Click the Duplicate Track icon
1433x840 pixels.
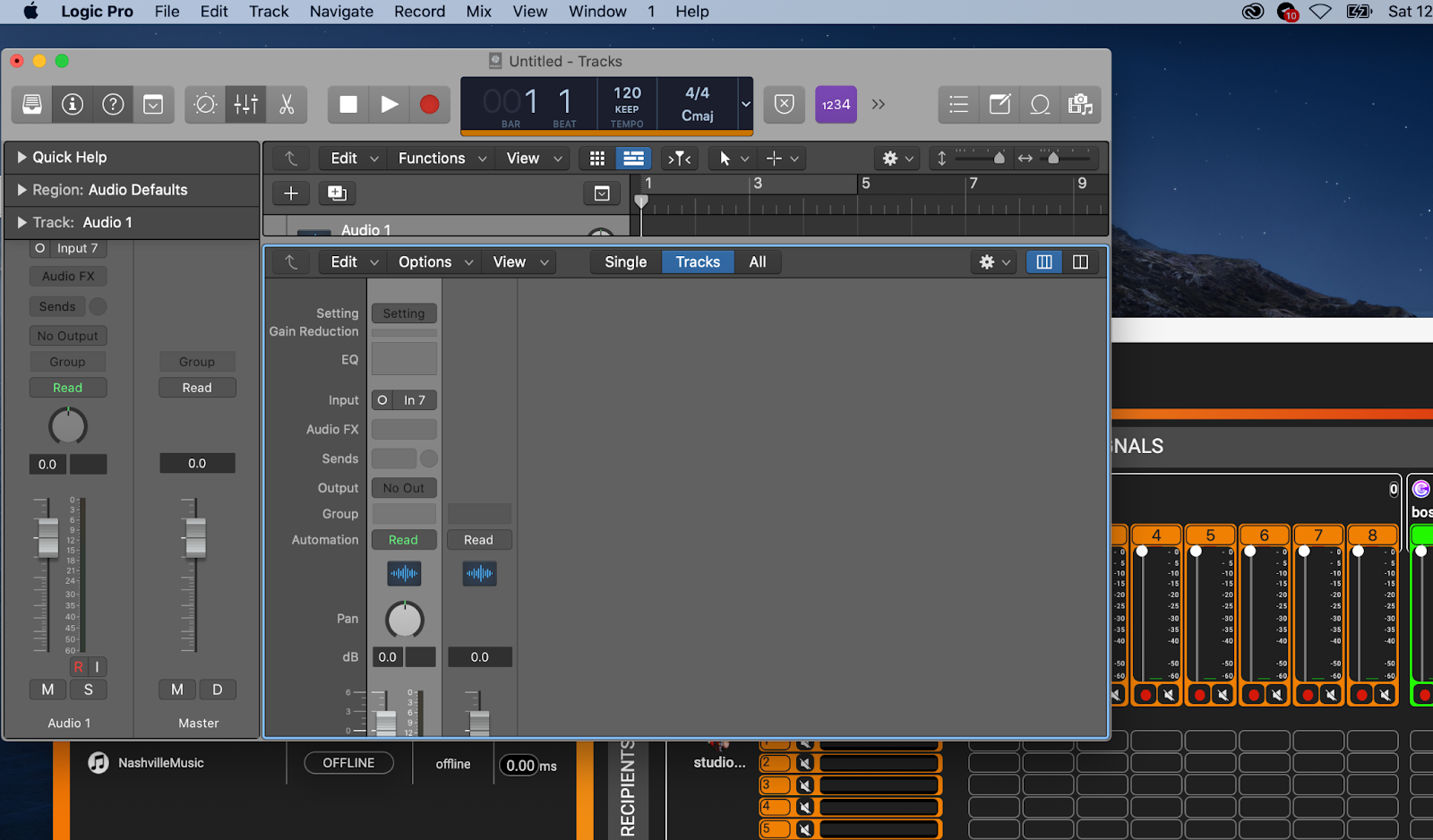[x=337, y=193]
